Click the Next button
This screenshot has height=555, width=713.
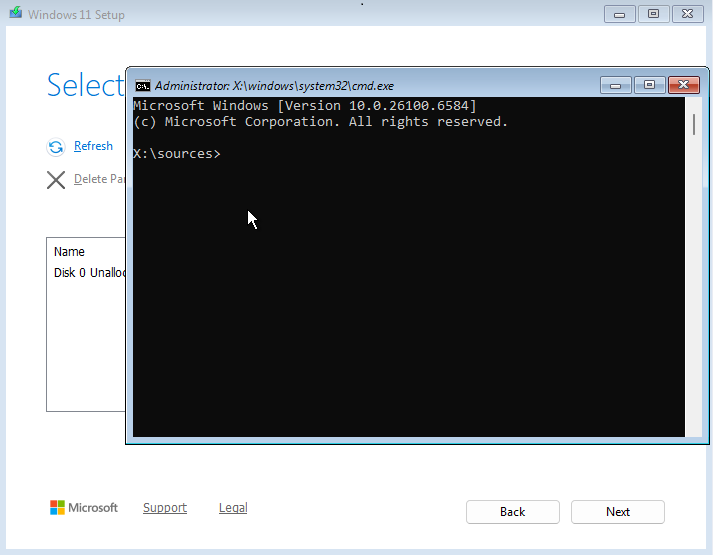(x=618, y=512)
